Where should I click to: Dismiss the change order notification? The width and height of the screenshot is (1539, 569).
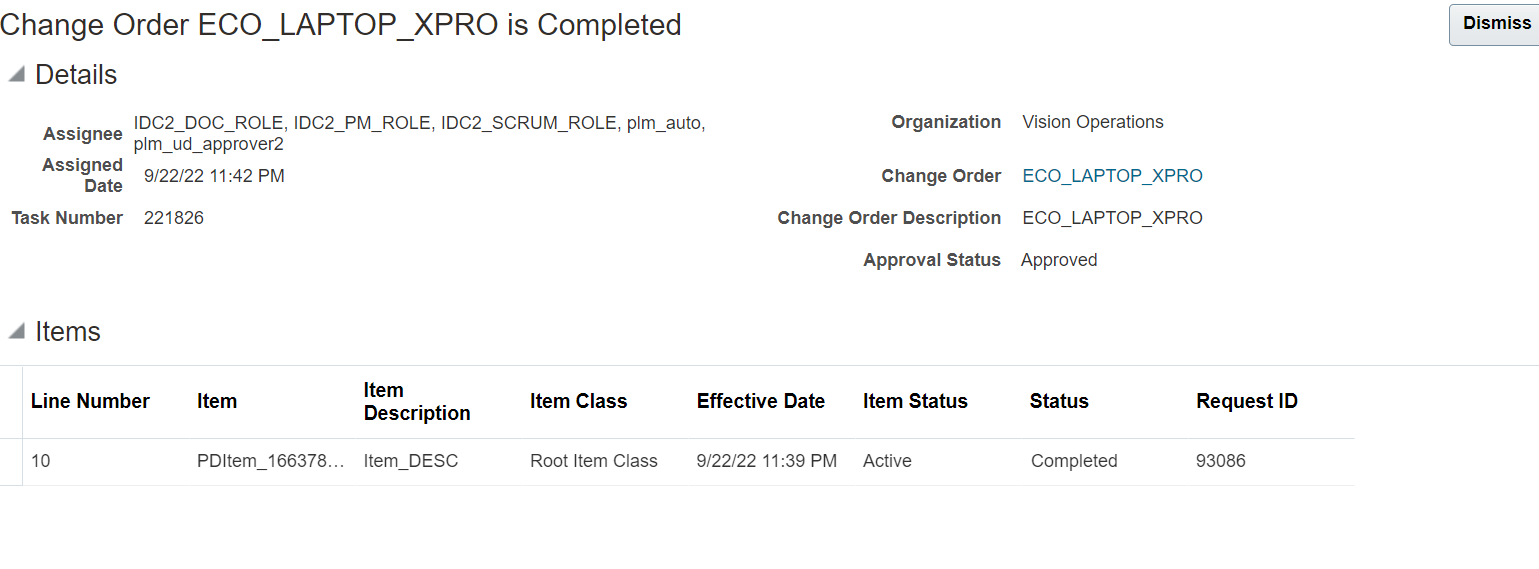coord(1495,24)
